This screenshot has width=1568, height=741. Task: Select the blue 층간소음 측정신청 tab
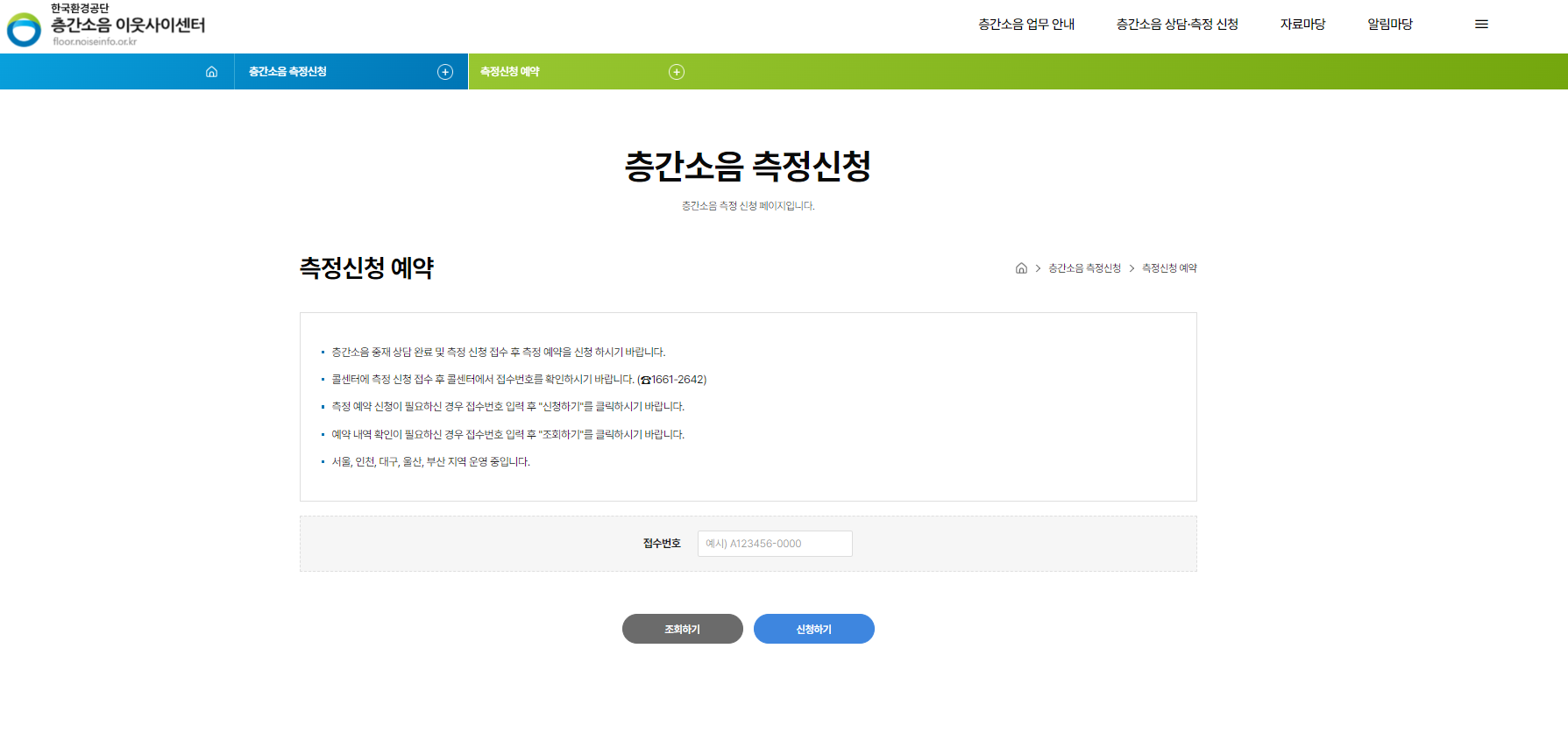[x=351, y=72]
